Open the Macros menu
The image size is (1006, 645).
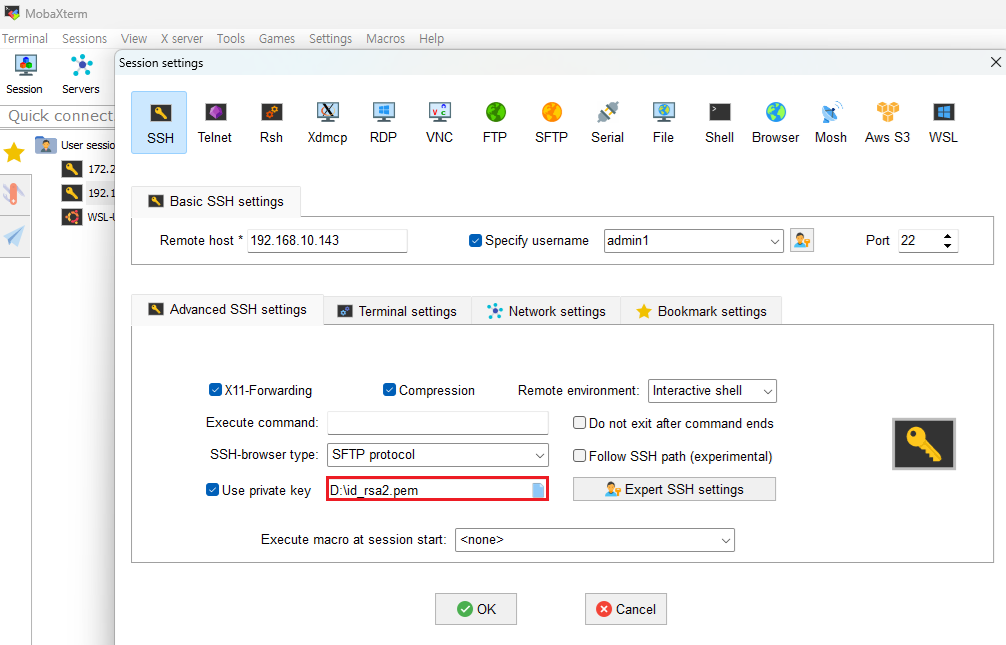point(386,39)
